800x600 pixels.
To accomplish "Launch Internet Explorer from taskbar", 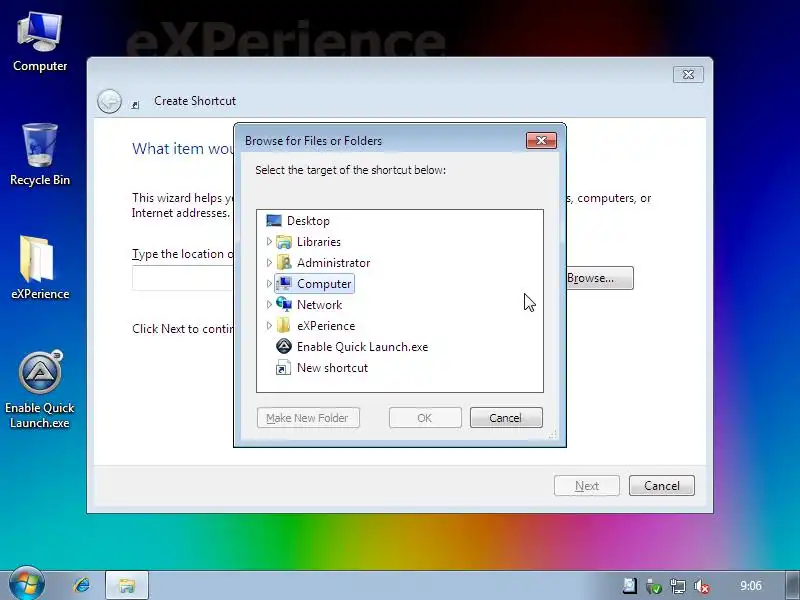I will tap(82, 585).
